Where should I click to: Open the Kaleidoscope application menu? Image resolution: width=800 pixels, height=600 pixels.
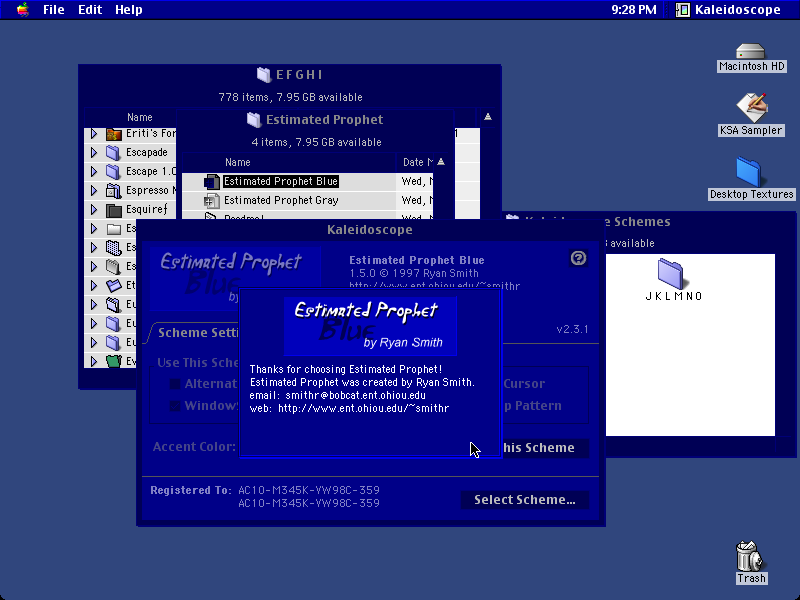pos(728,10)
